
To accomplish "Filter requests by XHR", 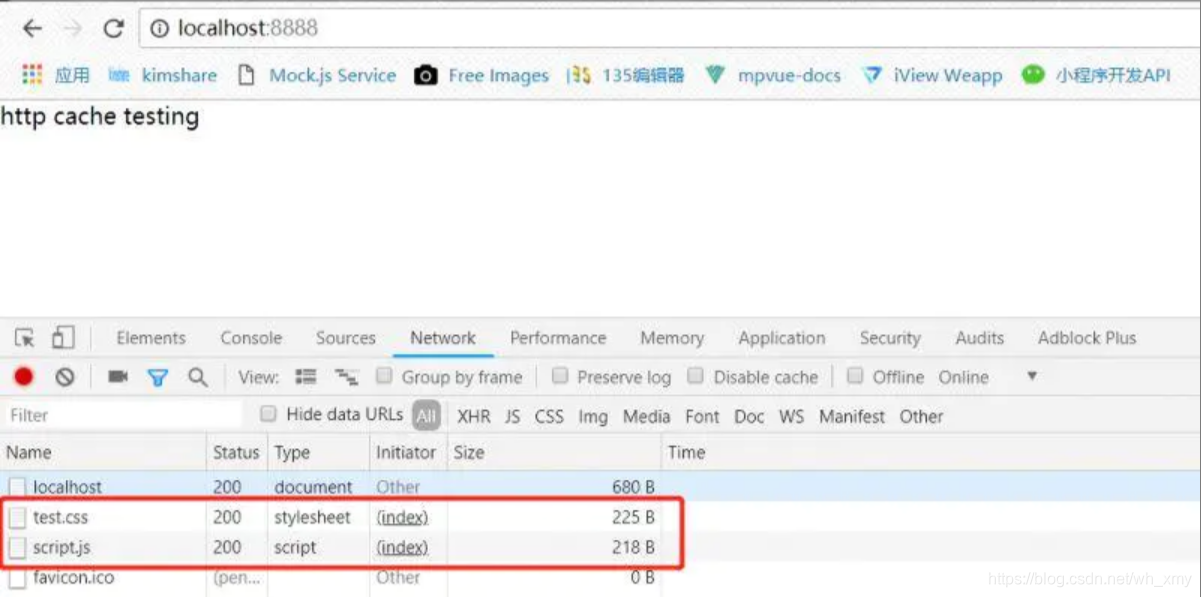I will pyautogui.click(x=474, y=416).
